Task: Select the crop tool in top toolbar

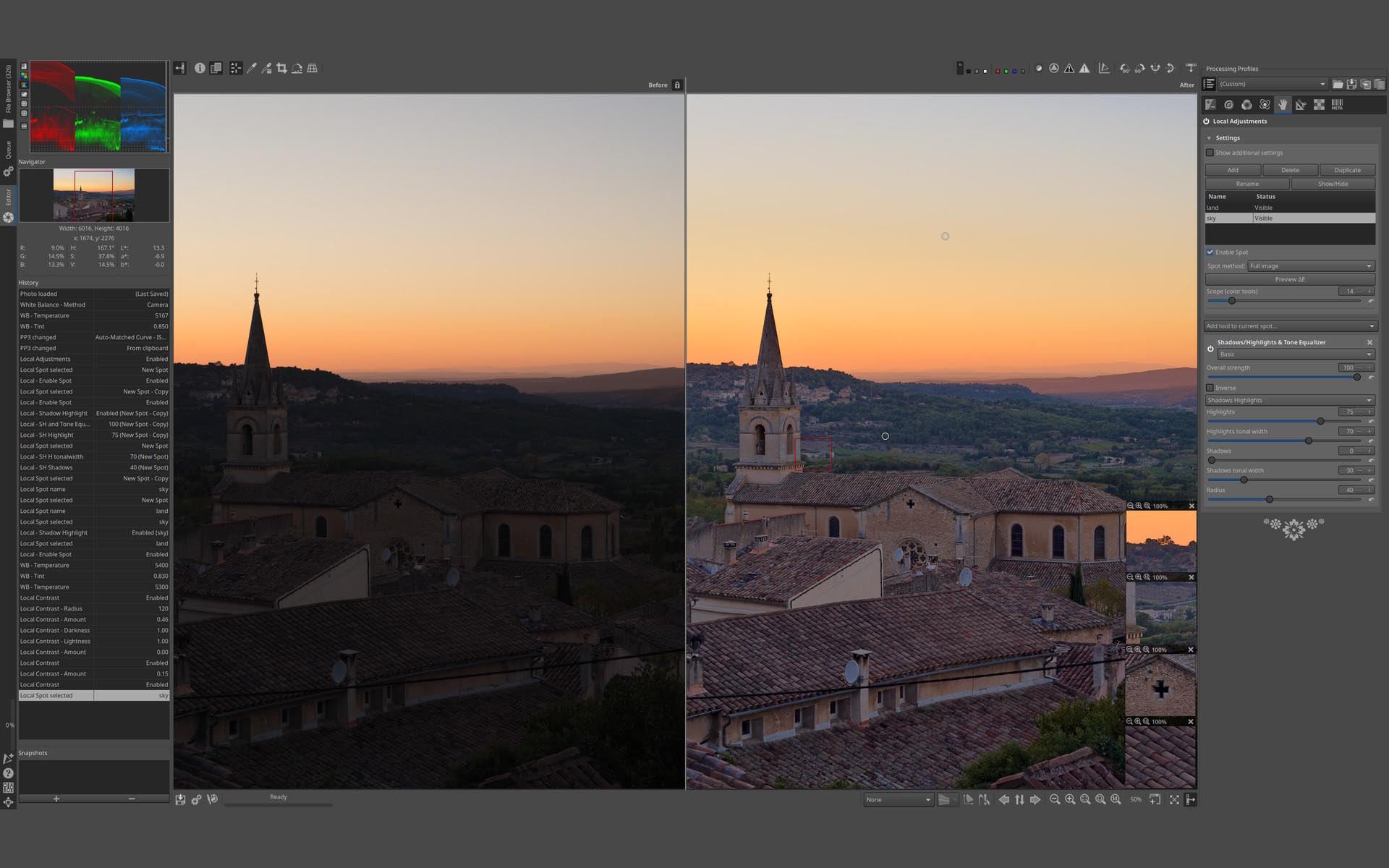Action: (x=281, y=68)
